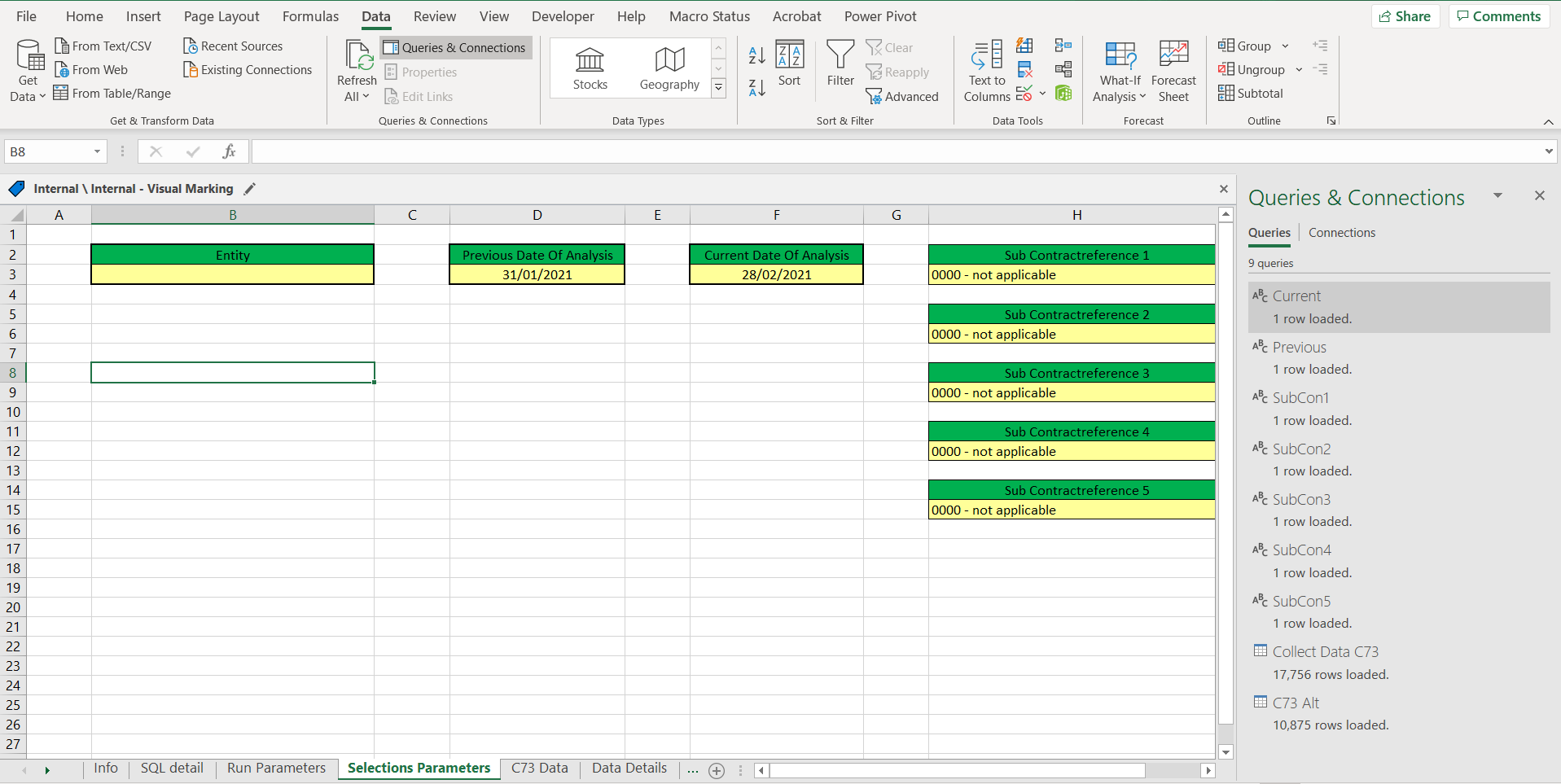The image size is (1561, 784).
Task: Click the Remove Duplicates icon
Action: coord(1024,69)
